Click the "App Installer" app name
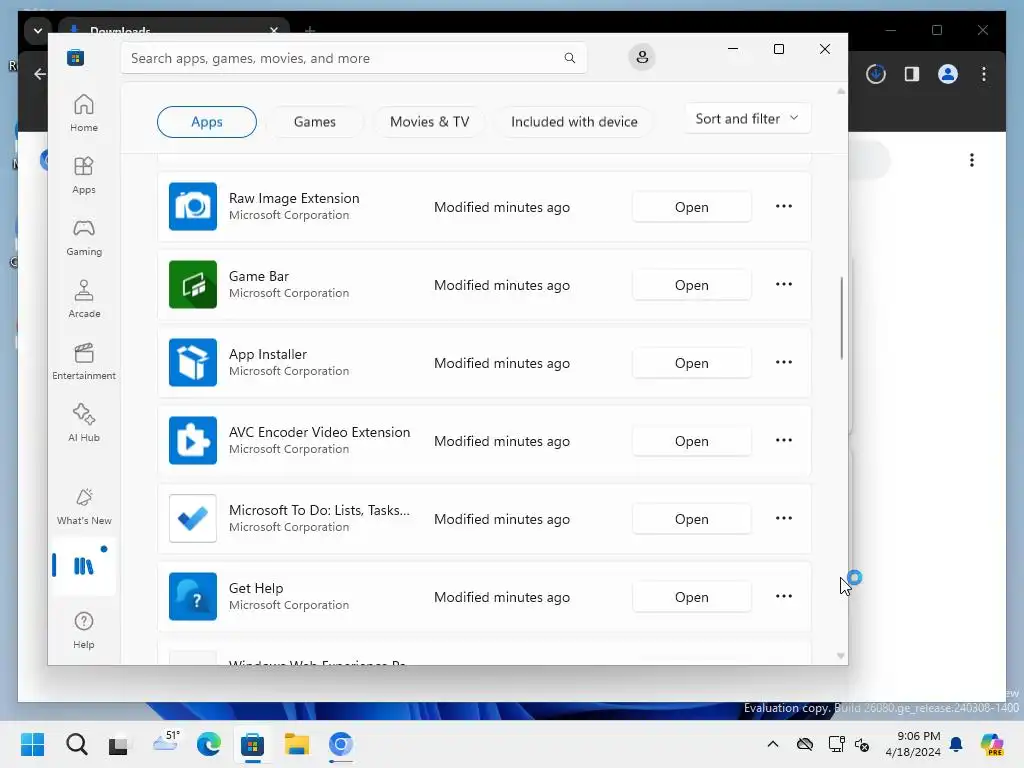1024x768 pixels. coord(268,354)
